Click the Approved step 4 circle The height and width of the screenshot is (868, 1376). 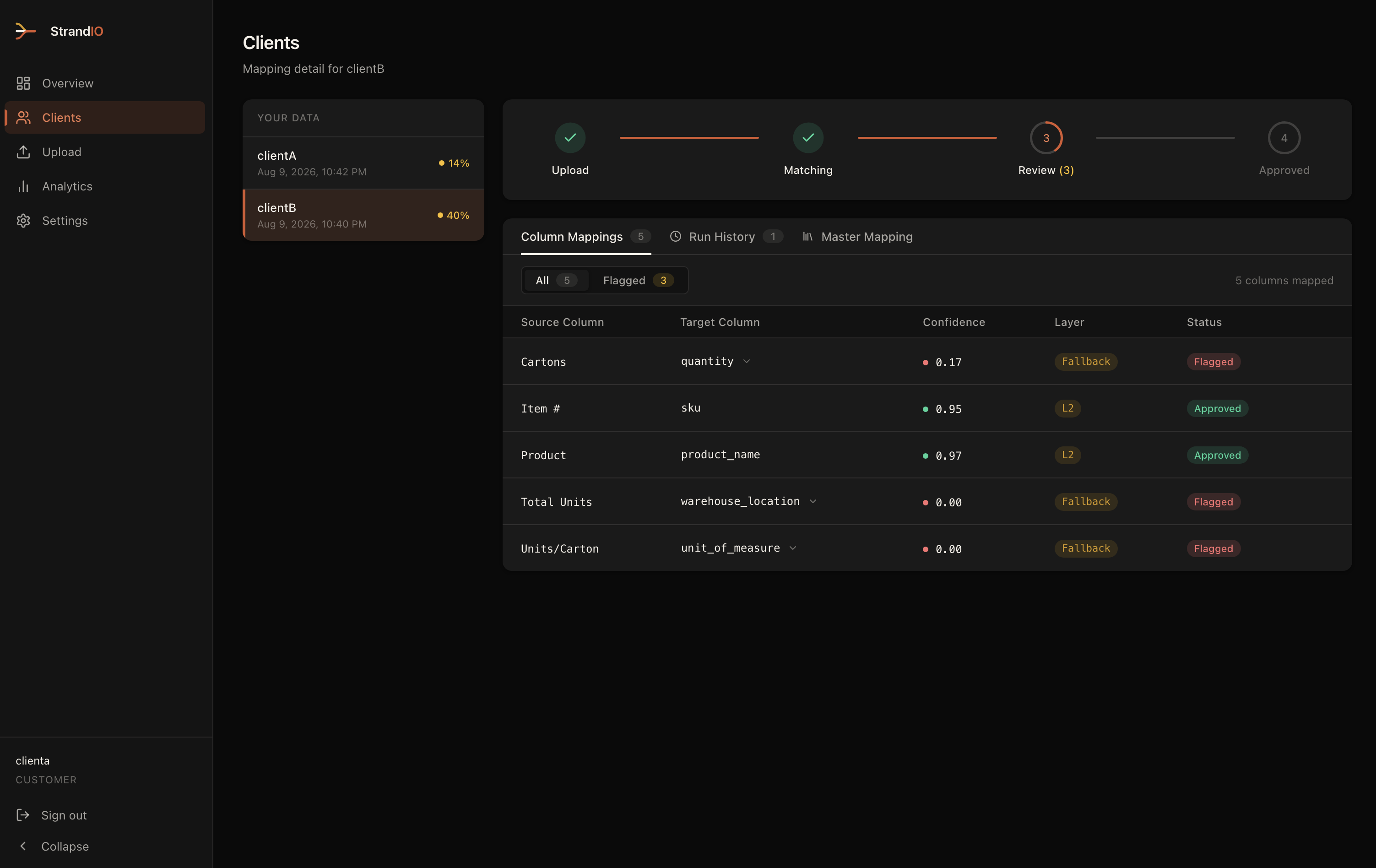1284,138
